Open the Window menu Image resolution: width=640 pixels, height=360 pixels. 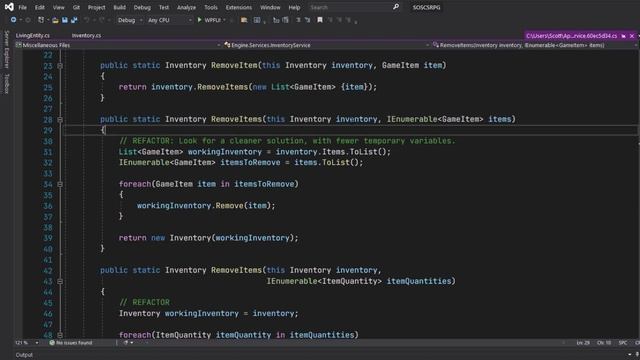[270, 7]
